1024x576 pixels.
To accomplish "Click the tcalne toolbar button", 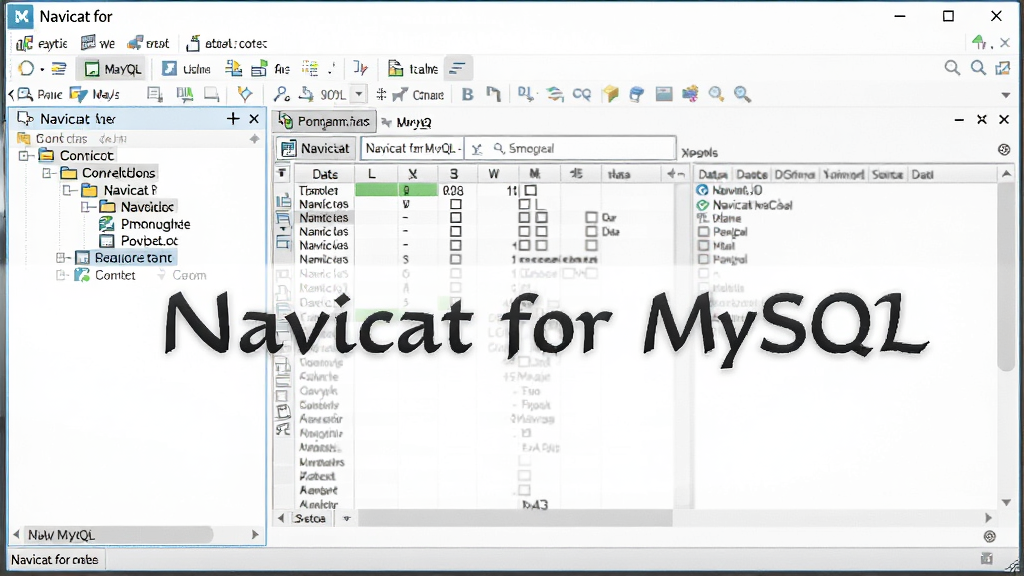I will click(413, 69).
